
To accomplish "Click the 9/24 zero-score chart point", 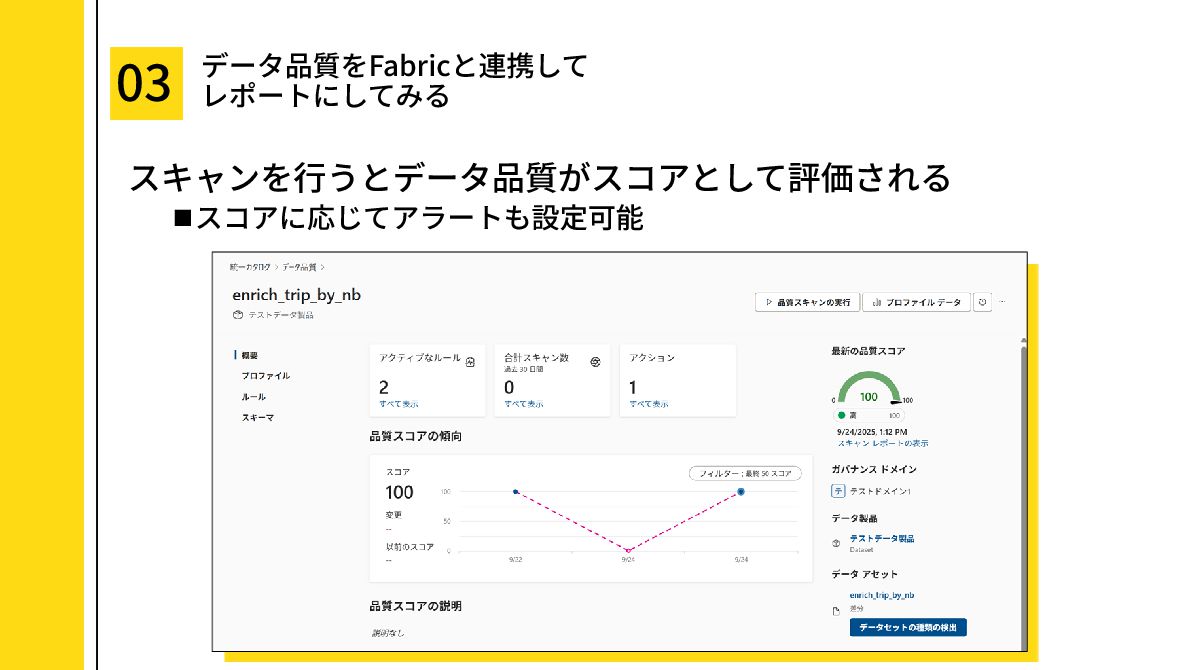I will pyautogui.click(x=628, y=550).
